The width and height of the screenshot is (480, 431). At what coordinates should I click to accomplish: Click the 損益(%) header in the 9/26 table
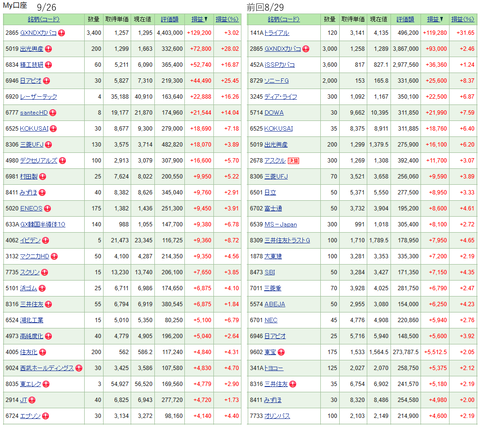pos(227,19)
